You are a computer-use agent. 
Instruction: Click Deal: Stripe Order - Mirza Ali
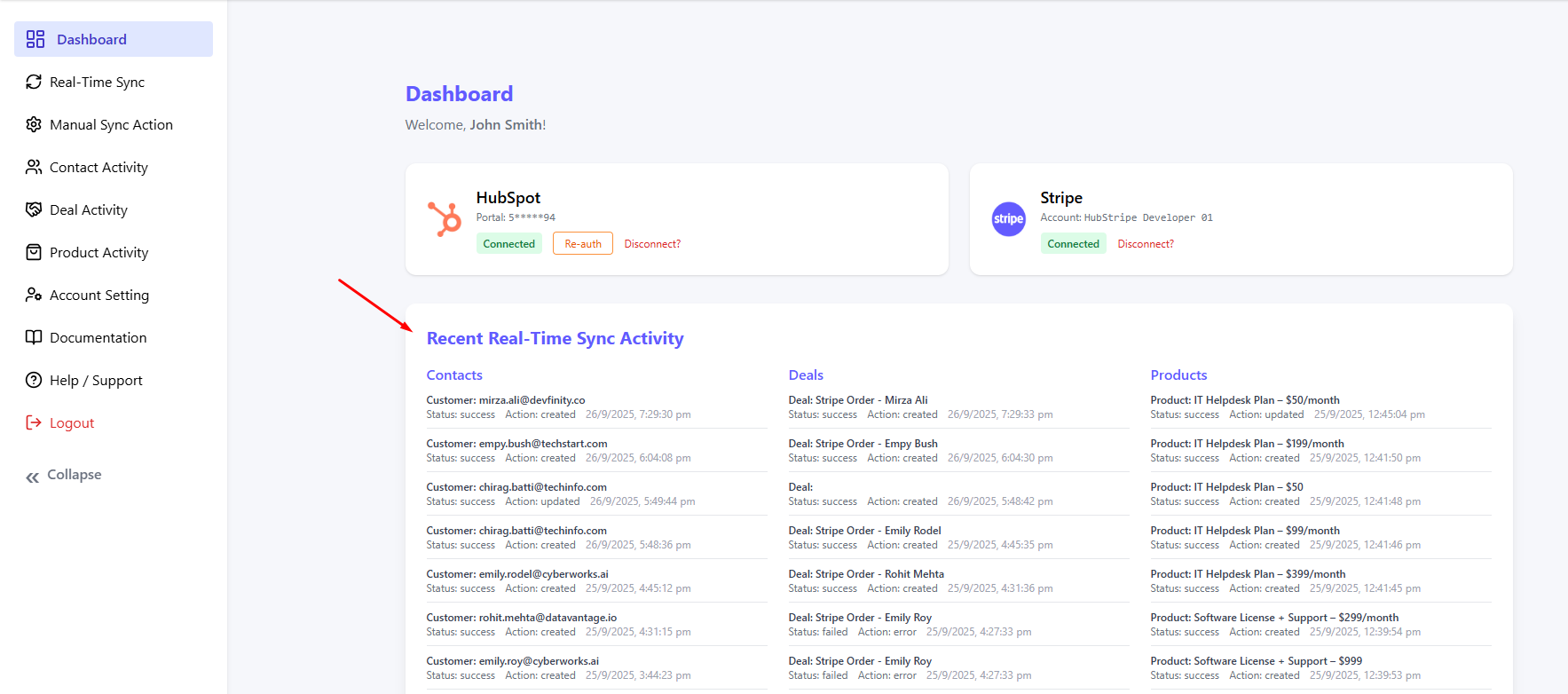click(858, 400)
